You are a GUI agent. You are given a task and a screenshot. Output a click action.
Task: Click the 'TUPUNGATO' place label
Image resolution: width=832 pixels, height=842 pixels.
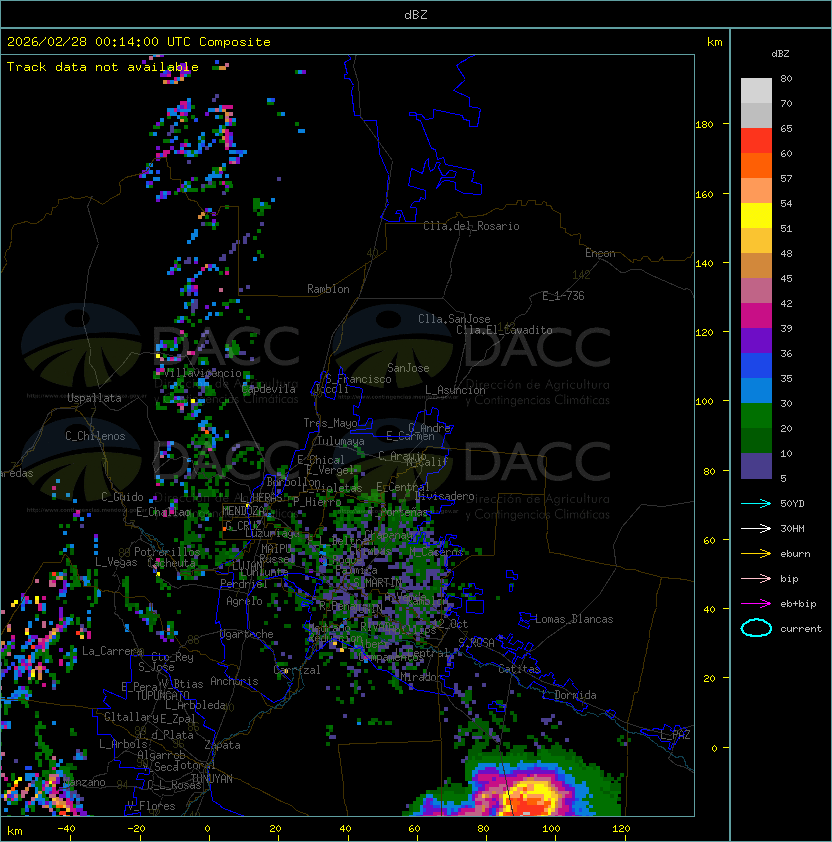(162, 695)
